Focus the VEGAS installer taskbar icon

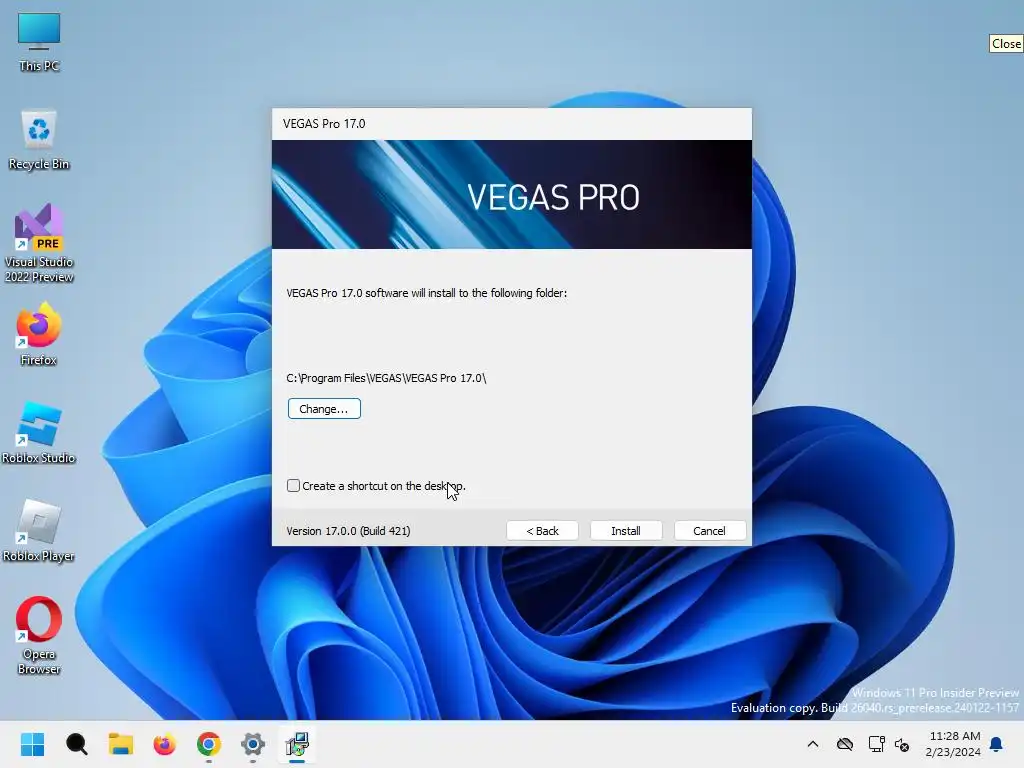point(297,744)
